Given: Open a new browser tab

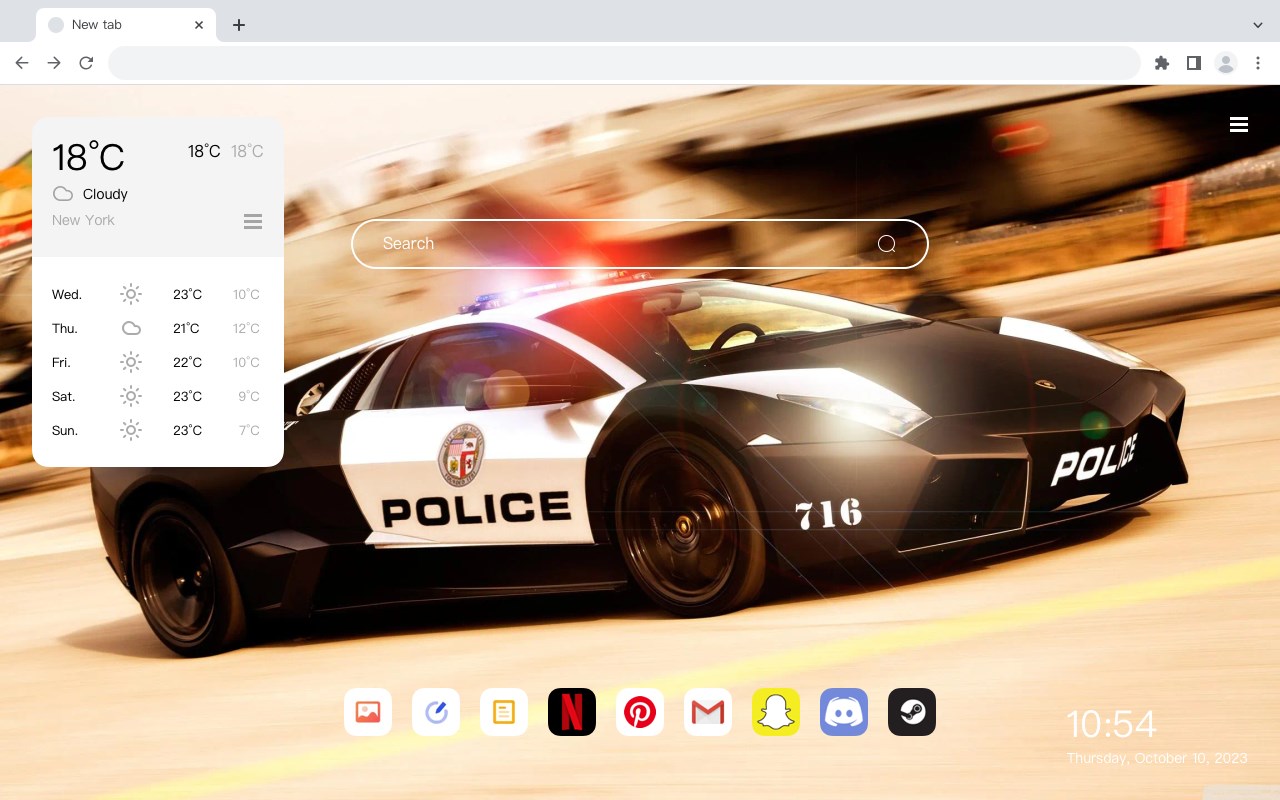Looking at the screenshot, I should 239,25.
